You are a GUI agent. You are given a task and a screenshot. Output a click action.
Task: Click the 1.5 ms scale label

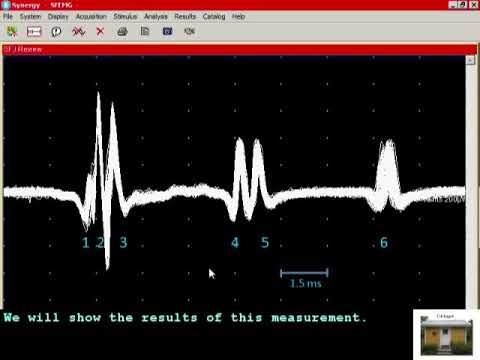(x=305, y=284)
